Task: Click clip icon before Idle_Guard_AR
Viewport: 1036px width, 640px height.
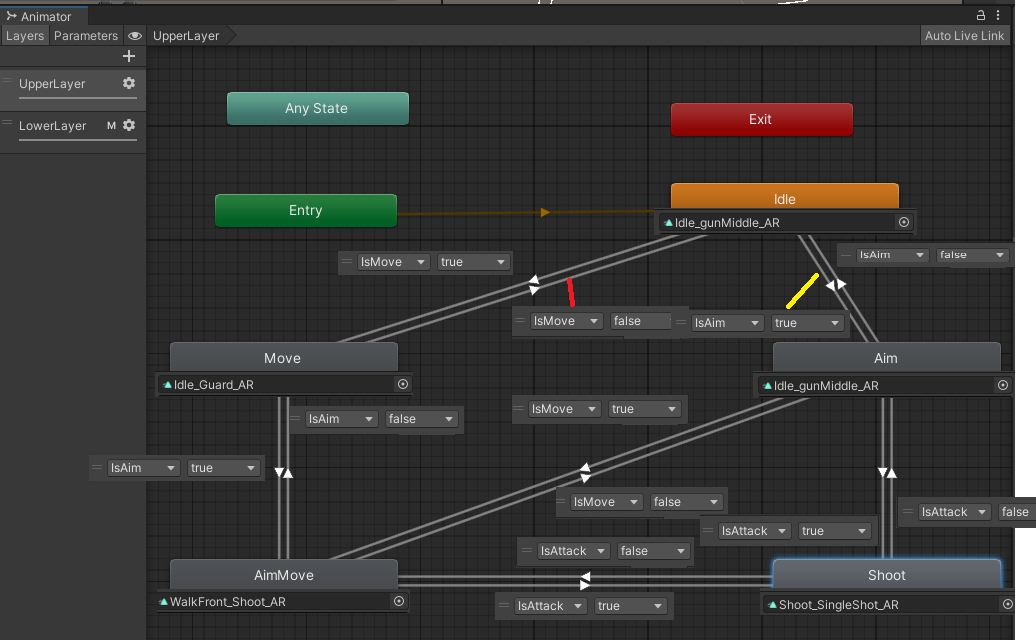Action: (x=167, y=384)
